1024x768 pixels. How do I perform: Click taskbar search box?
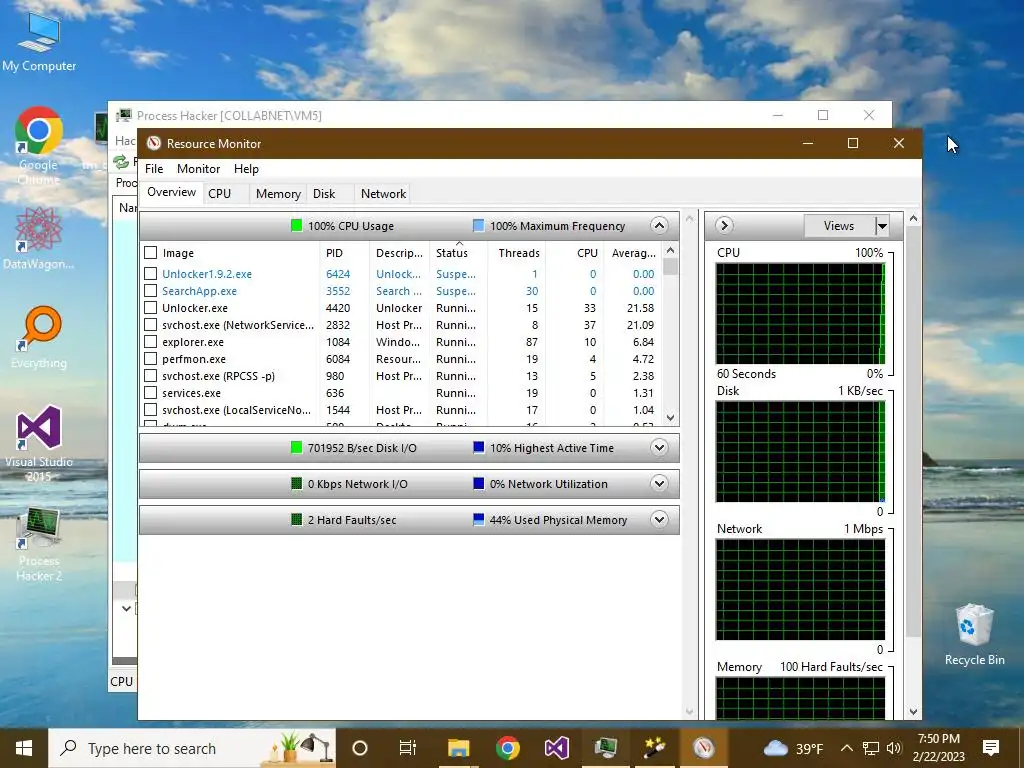[x=192, y=748]
